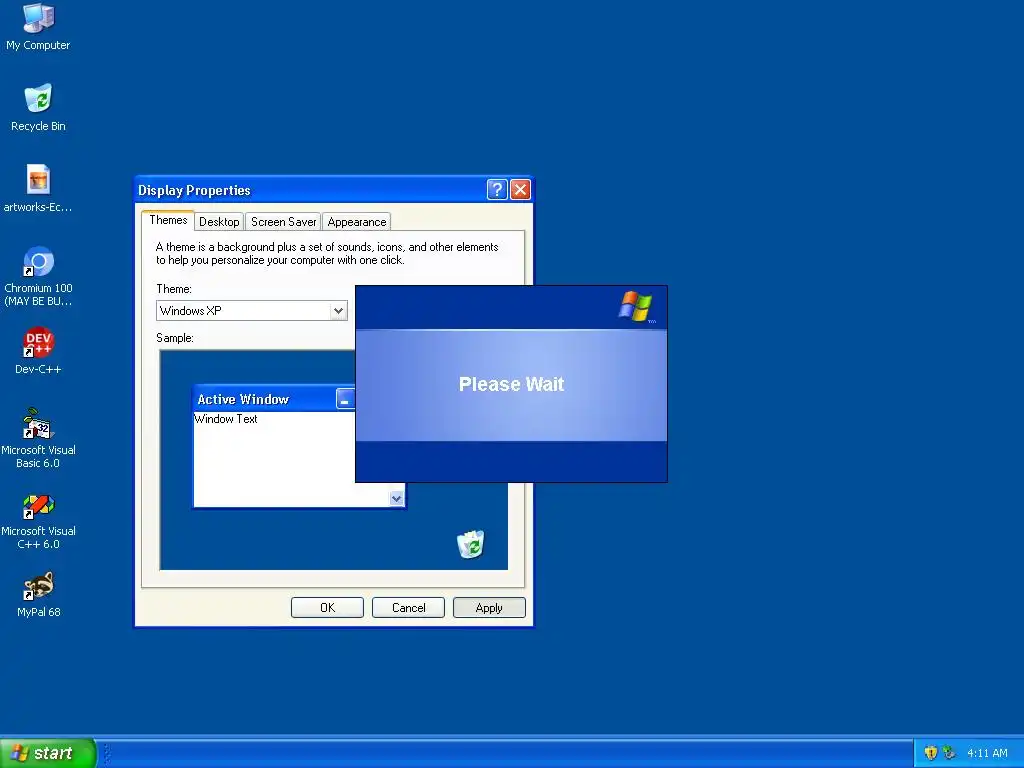Click the sample preview Recycle Bin icon
Image resolution: width=1024 pixels, height=768 pixels.
click(470, 544)
